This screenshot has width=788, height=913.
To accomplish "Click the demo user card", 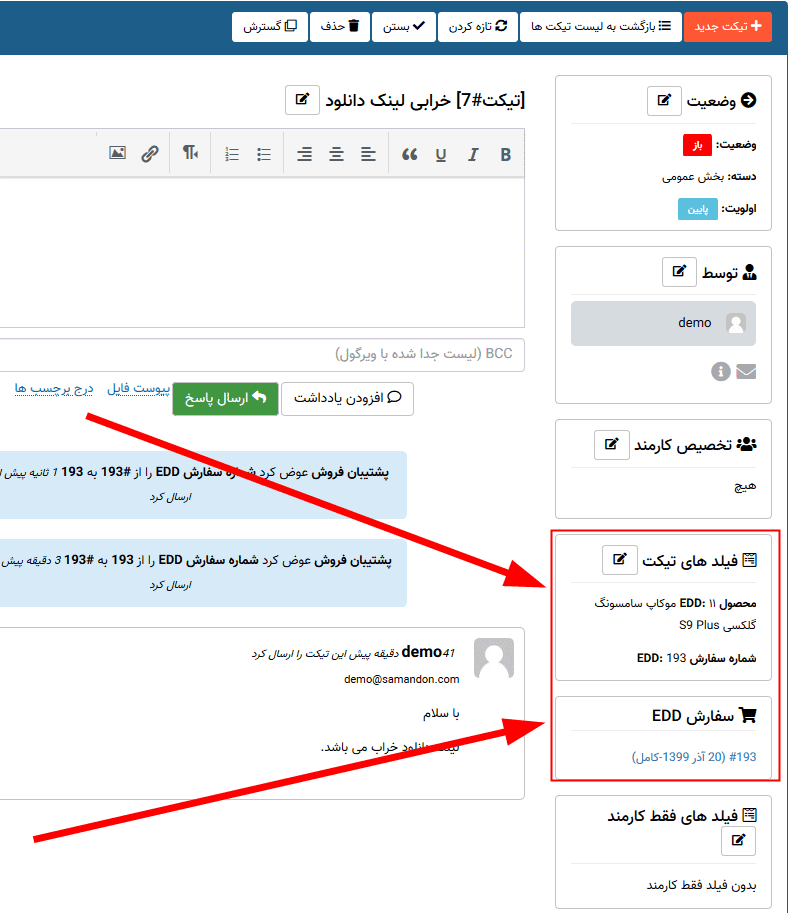I will [663, 323].
